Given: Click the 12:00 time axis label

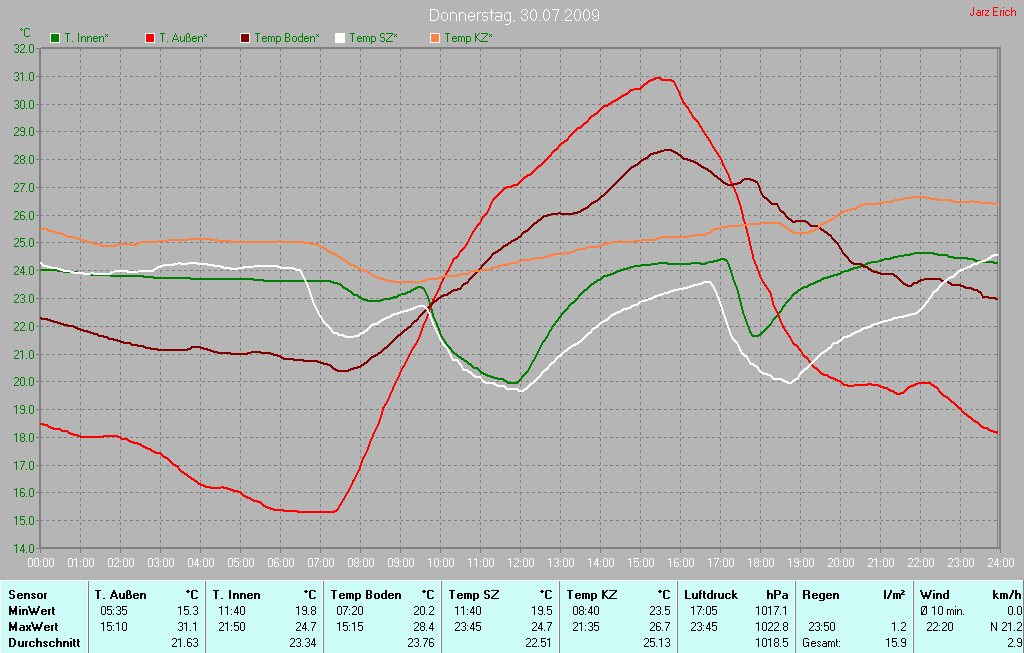Looking at the screenshot, I should tap(520, 562).
